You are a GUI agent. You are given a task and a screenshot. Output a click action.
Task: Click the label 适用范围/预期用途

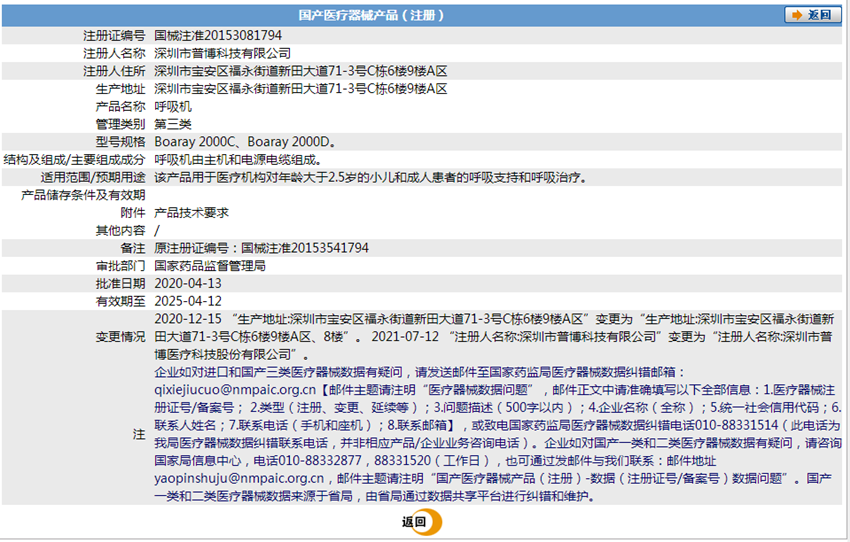pyautogui.click(x=93, y=177)
